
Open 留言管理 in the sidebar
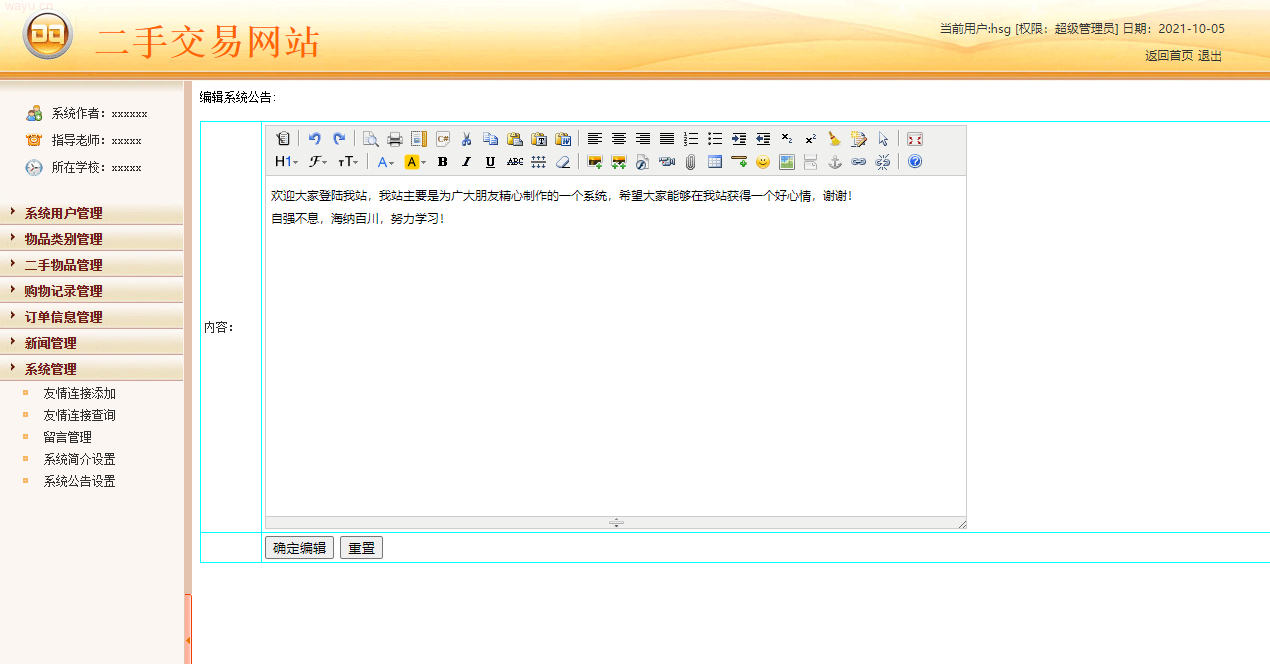(x=67, y=437)
